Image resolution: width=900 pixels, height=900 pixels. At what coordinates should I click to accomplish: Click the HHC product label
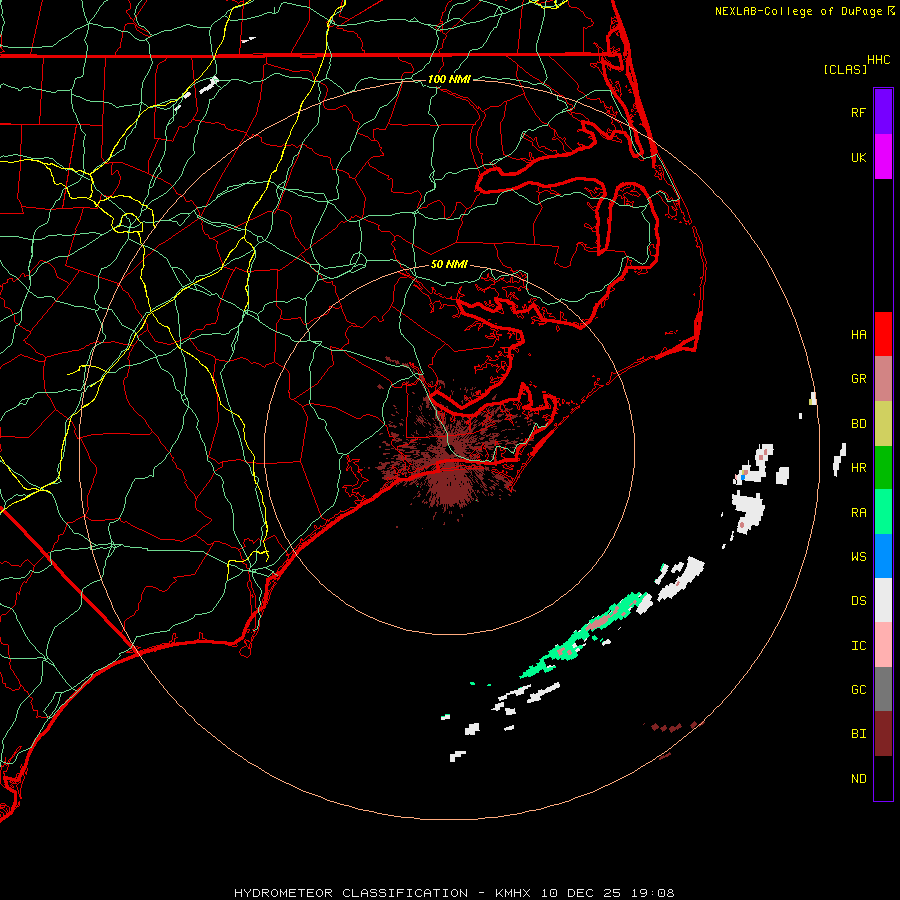pos(878,60)
